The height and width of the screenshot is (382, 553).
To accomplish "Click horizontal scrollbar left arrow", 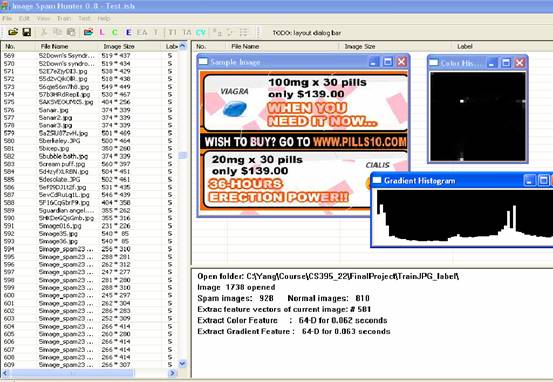I will (x=5, y=373).
